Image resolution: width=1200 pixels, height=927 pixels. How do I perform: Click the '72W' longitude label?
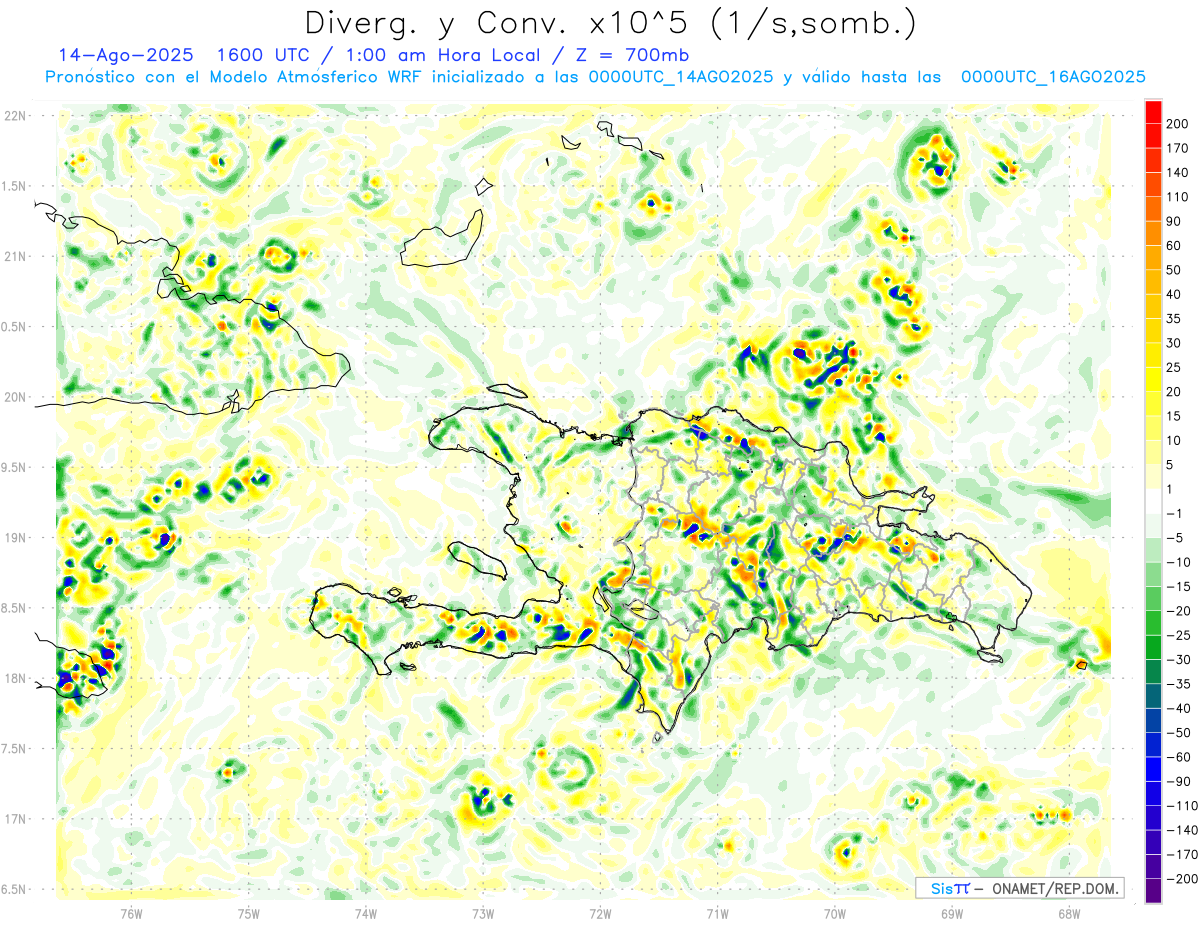pyautogui.click(x=600, y=912)
